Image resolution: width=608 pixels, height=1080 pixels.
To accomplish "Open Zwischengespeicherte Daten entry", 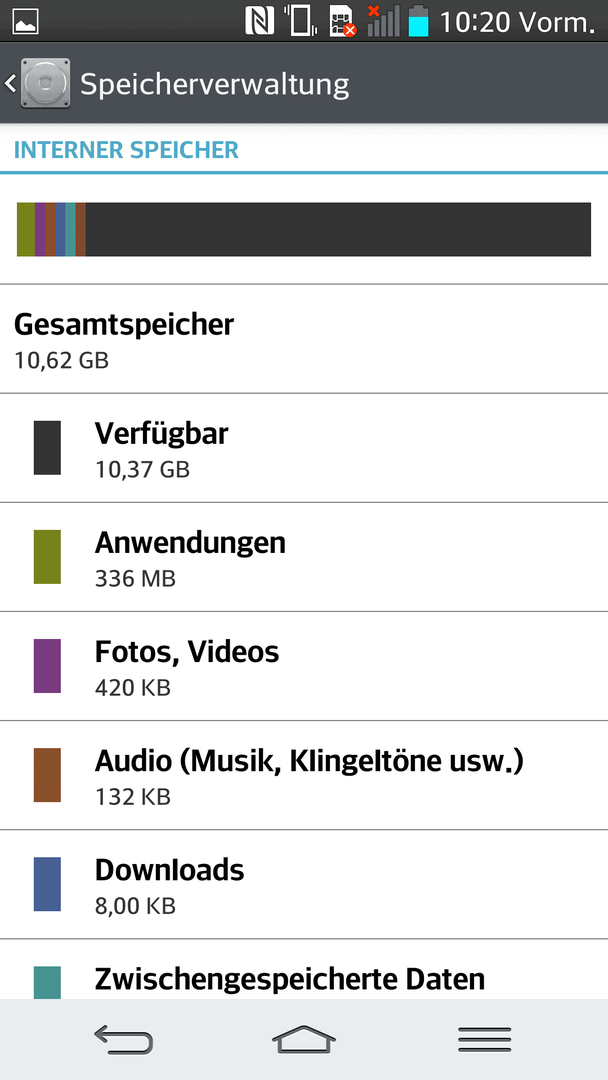I will (304, 969).
